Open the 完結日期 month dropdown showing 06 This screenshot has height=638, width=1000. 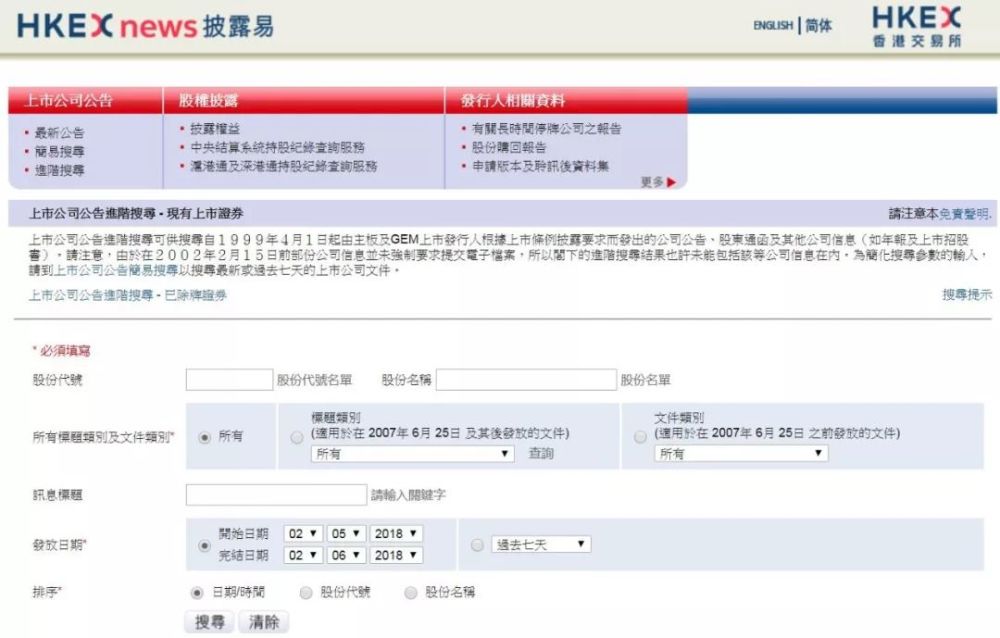coord(346,555)
